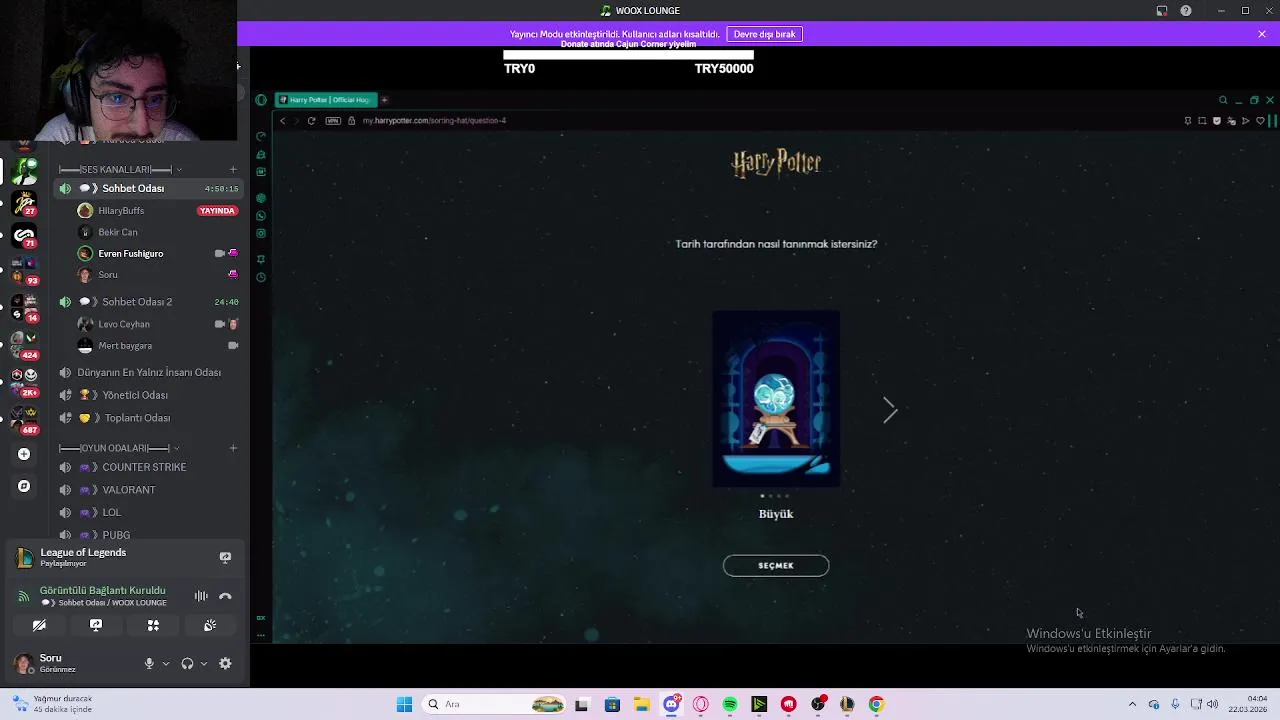Reload the Harry Potter page

[x=311, y=121]
